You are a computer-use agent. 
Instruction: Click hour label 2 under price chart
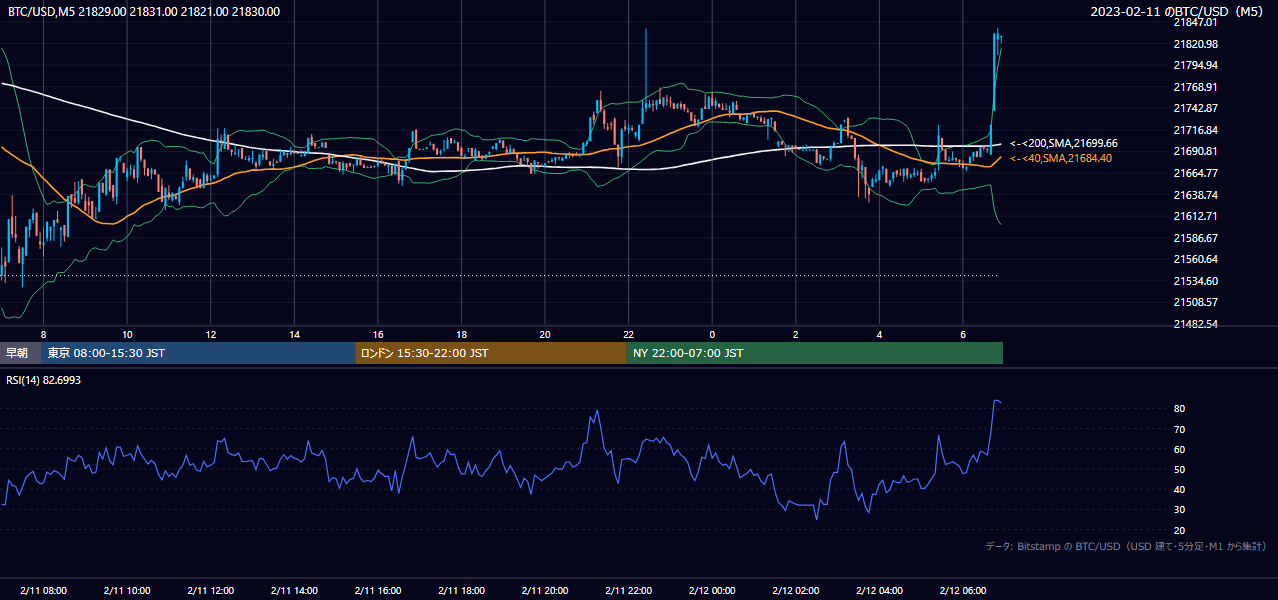[x=796, y=333]
